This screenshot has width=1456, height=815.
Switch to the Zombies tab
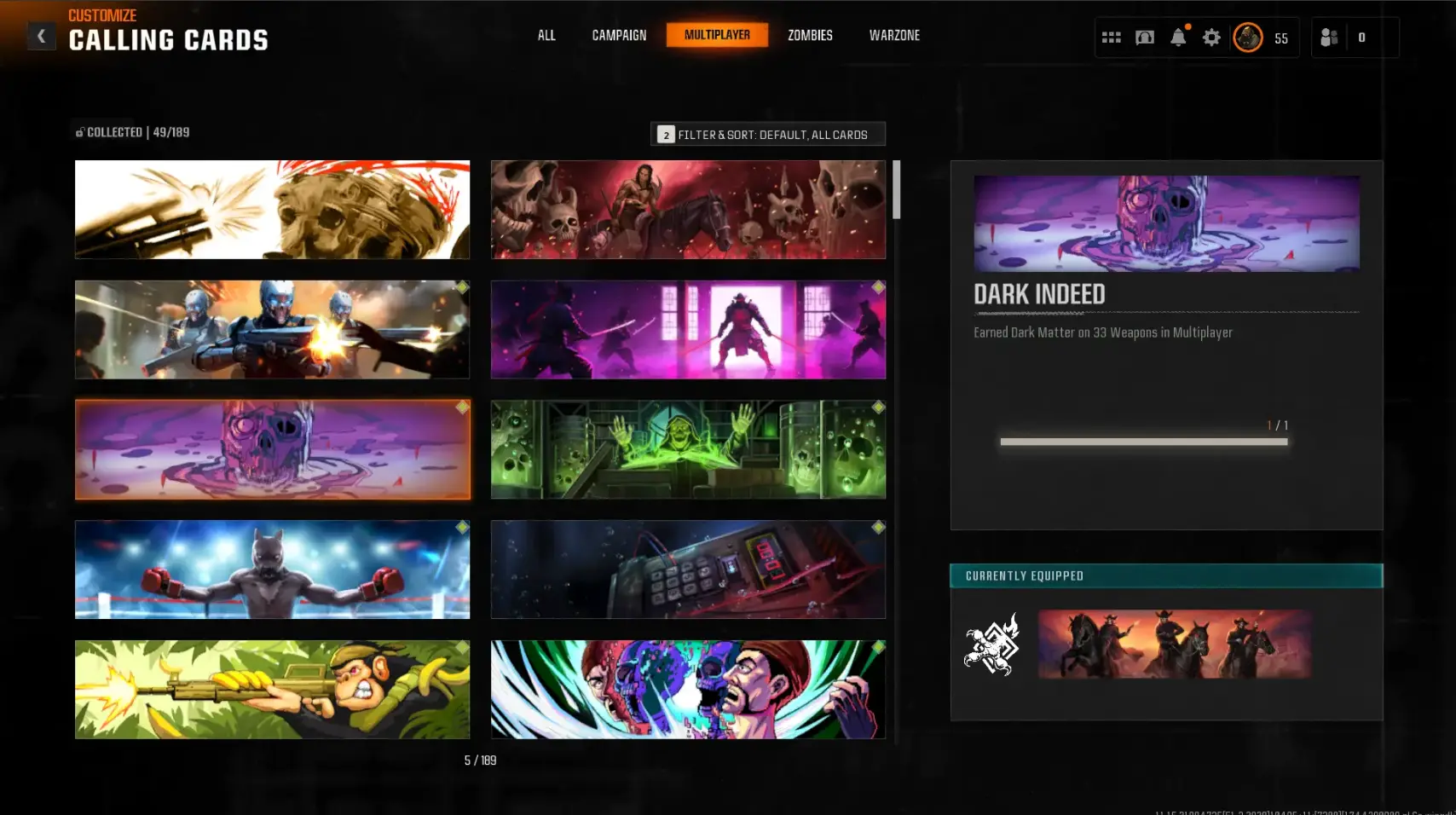(x=810, y=35)
